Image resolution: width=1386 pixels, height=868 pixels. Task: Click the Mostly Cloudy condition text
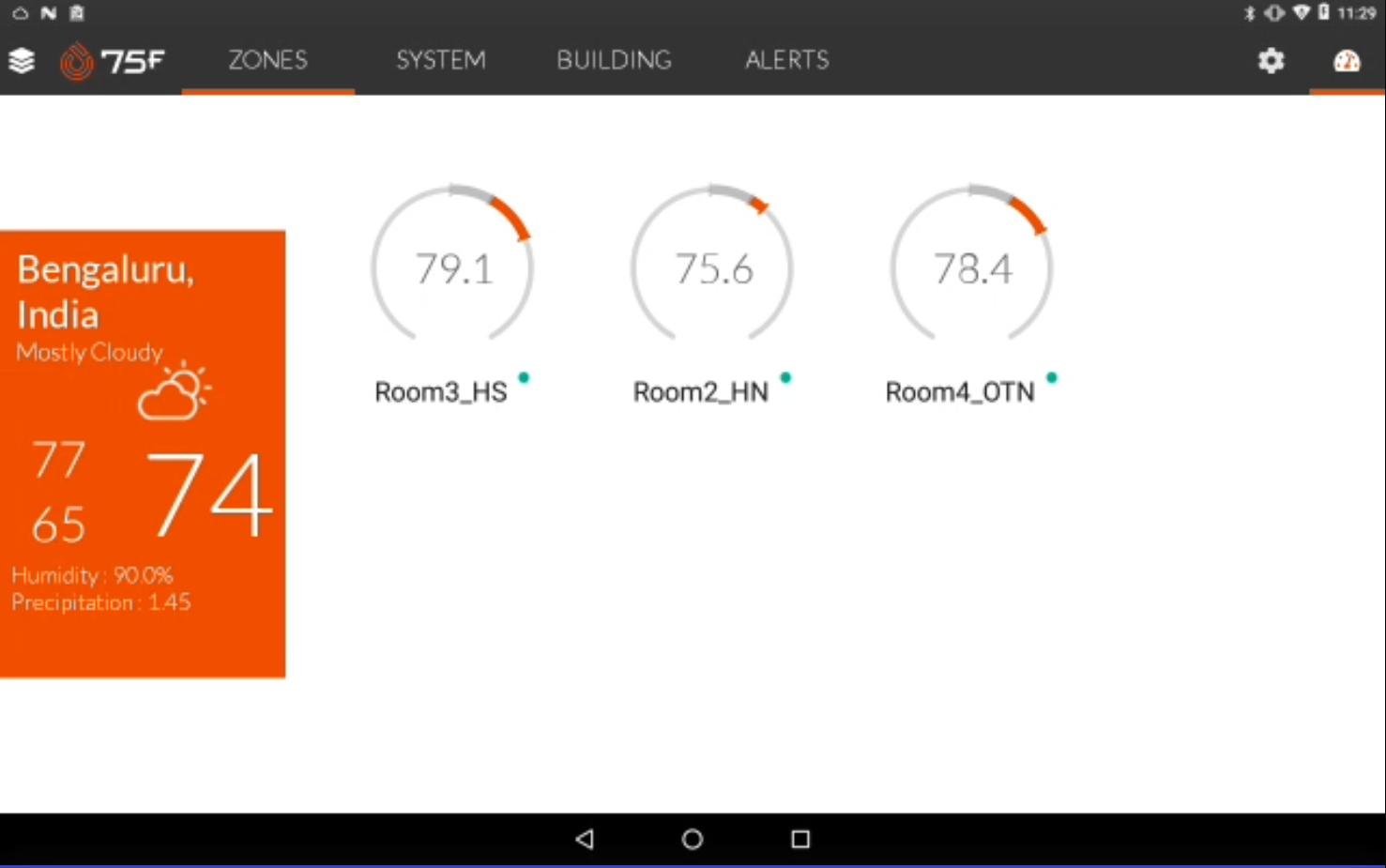pos(90,353)
